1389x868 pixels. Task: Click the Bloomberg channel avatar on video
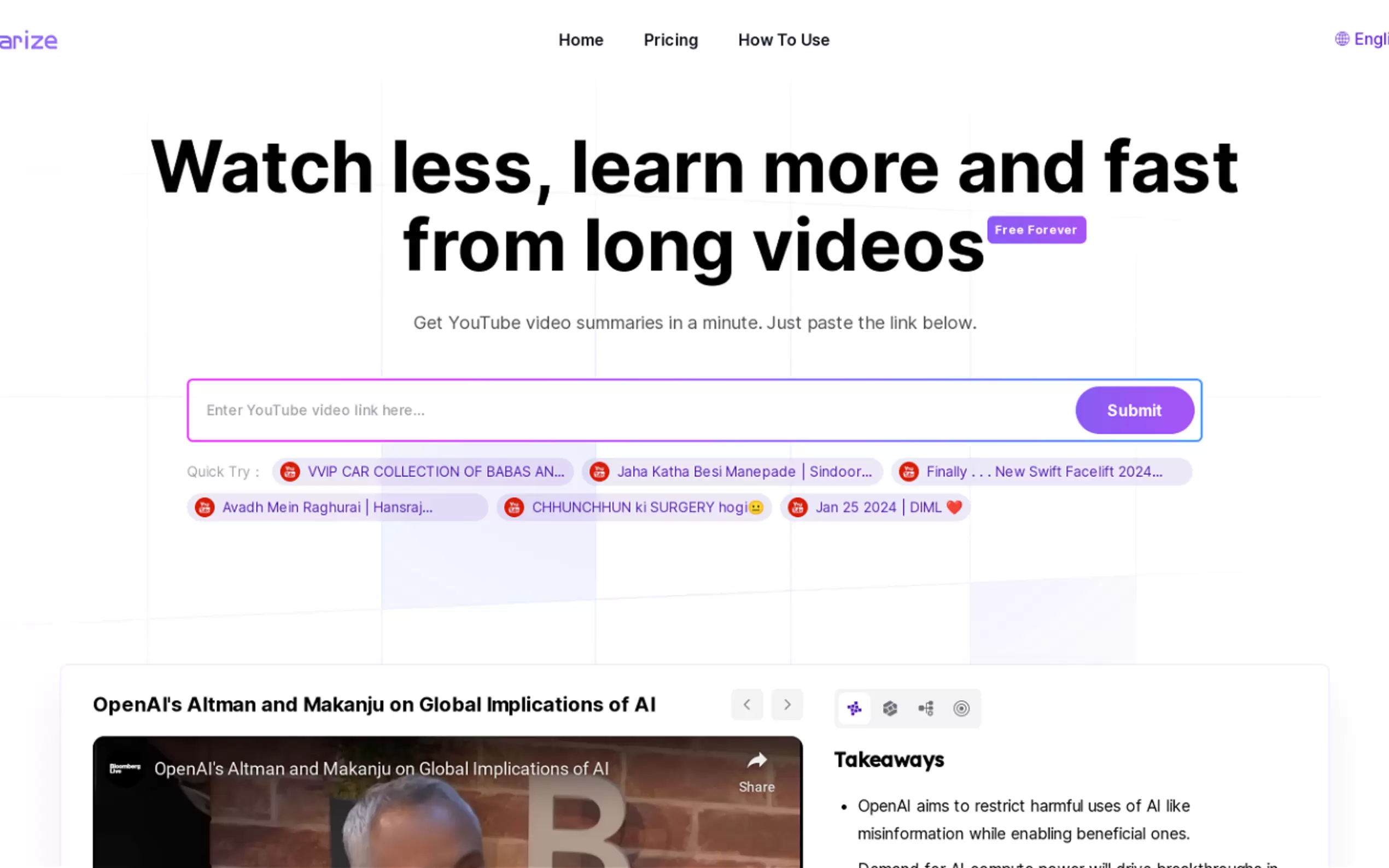click(x=125, y=769)
